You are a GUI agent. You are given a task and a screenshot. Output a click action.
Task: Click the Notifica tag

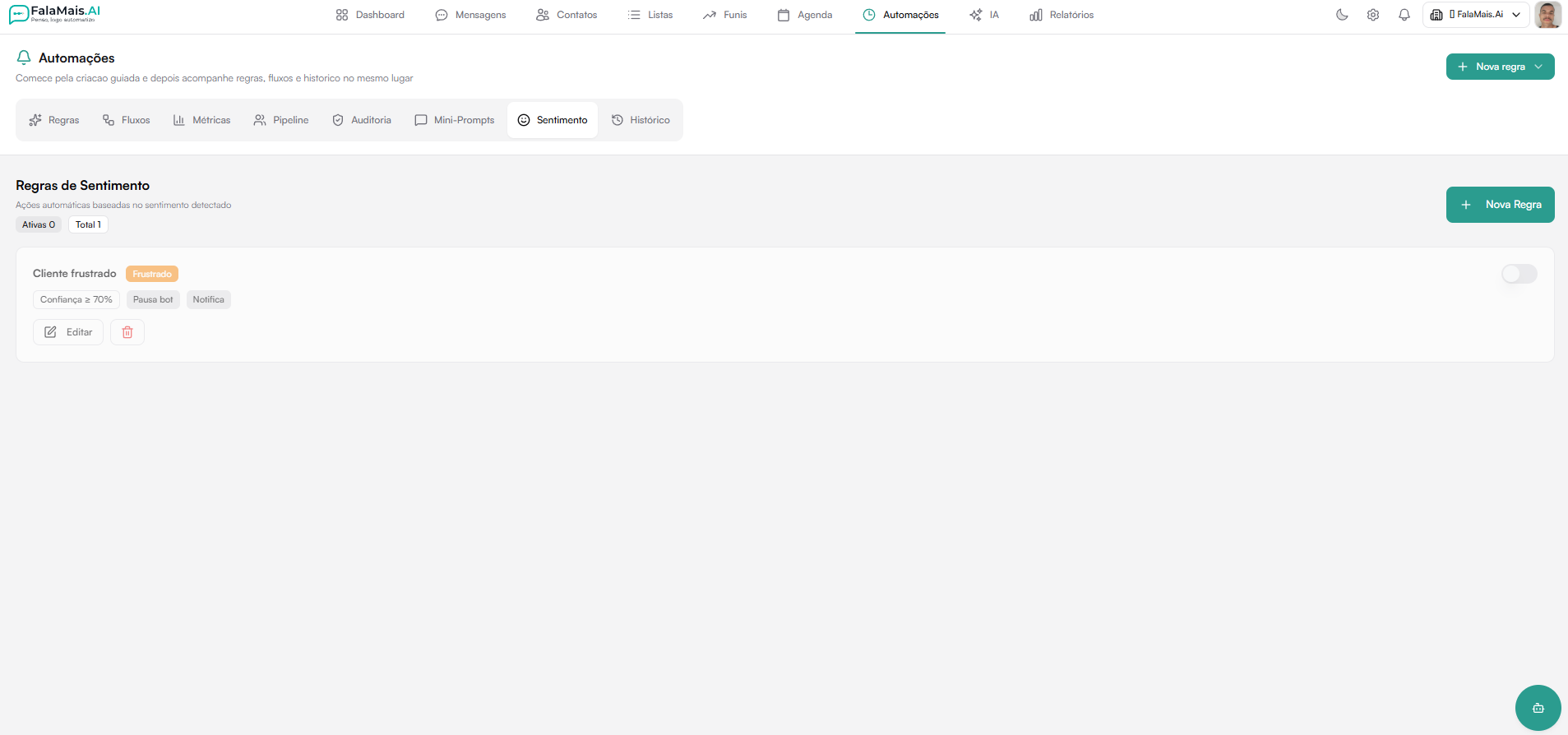click(209, 299)
